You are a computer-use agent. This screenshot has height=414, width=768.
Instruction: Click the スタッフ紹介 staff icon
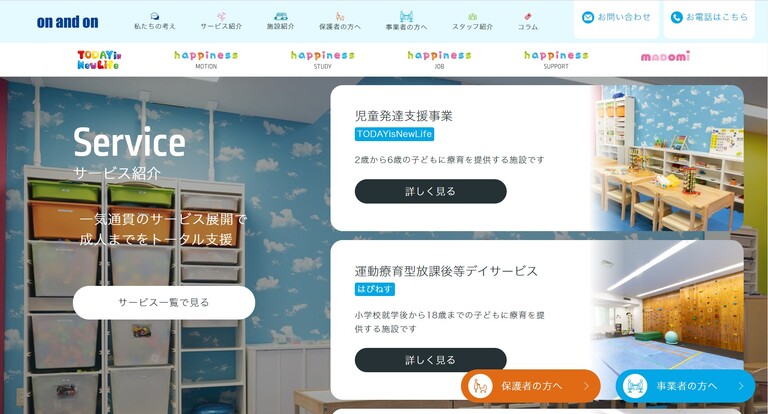473,16
